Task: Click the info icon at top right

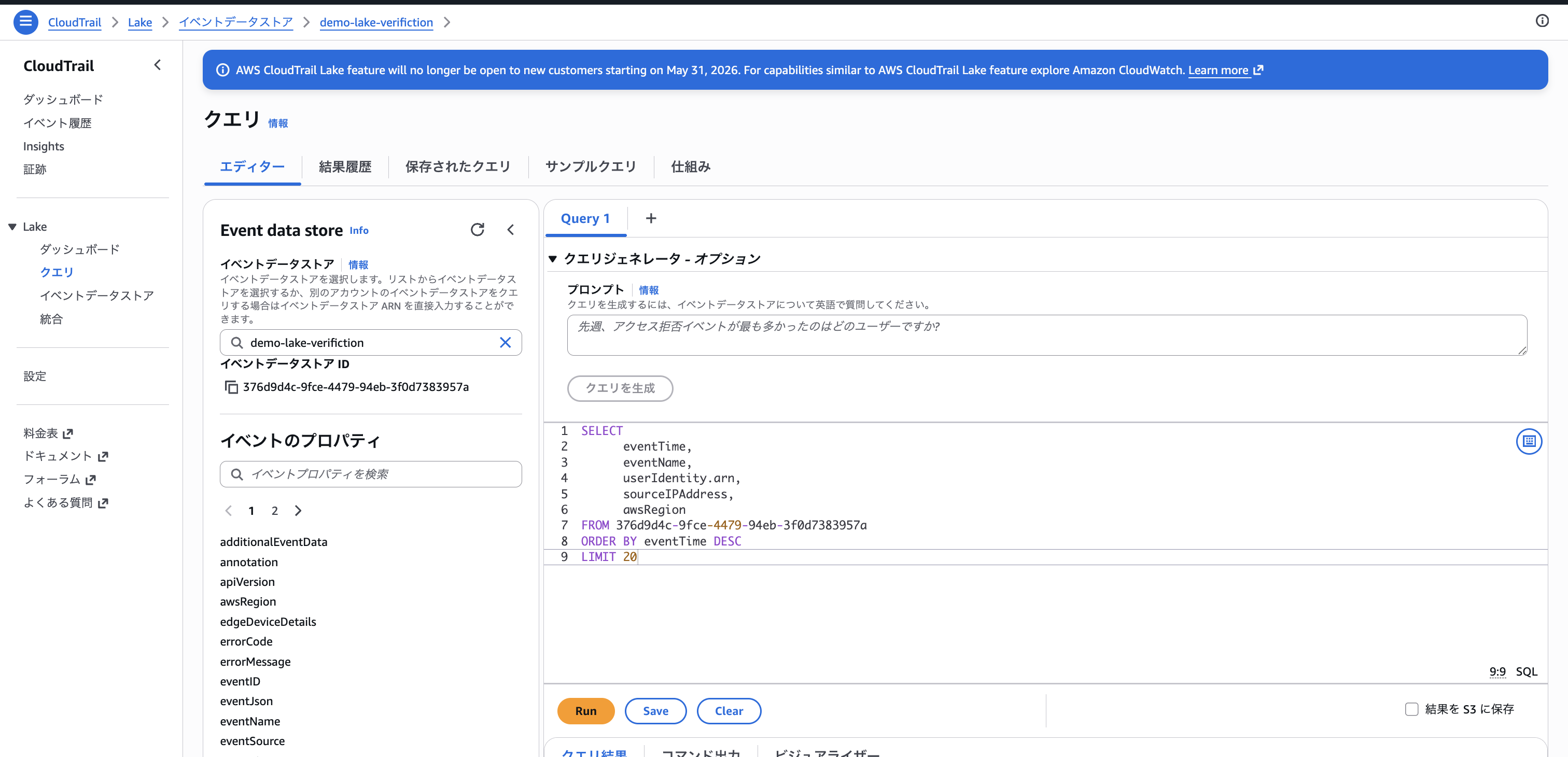Action: click(1542, 21)
